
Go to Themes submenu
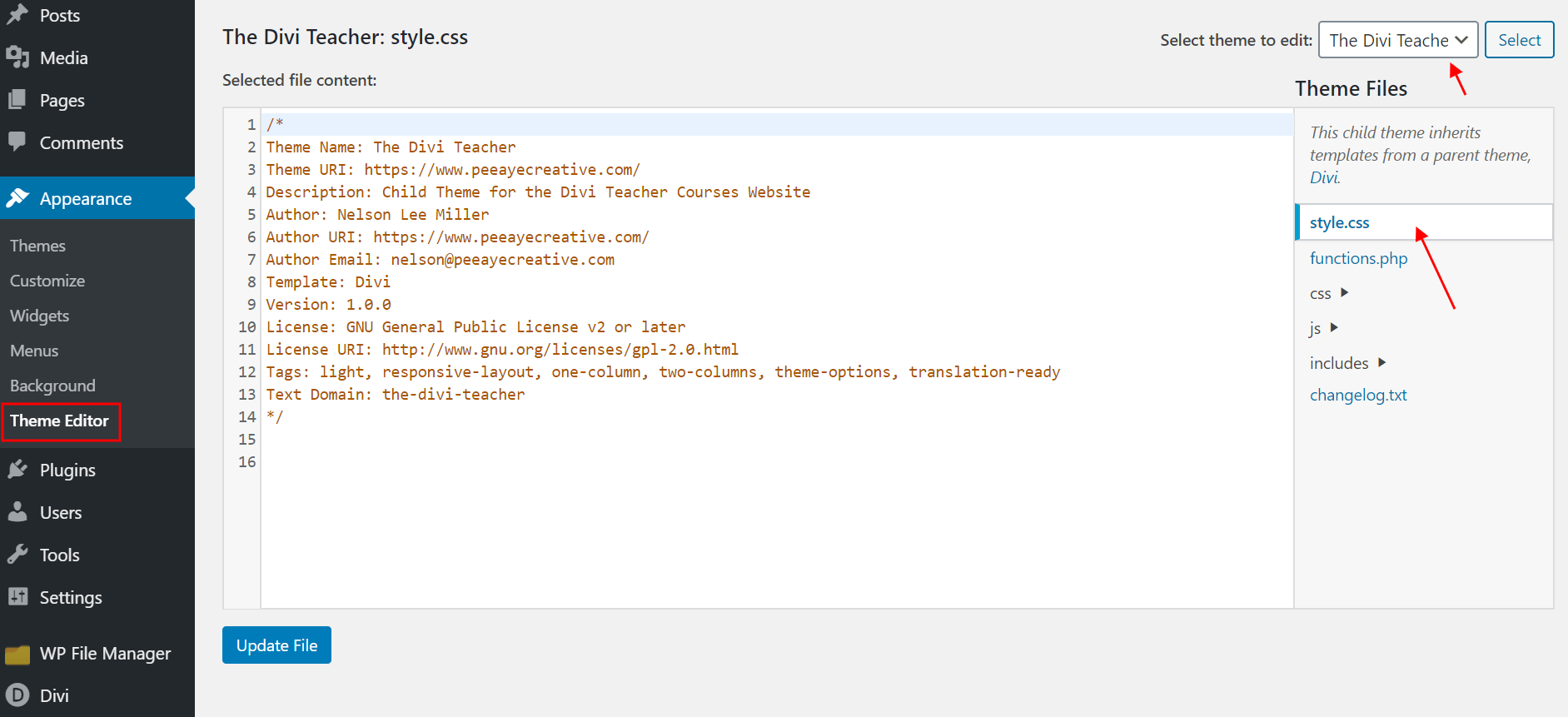pos(37,246)
